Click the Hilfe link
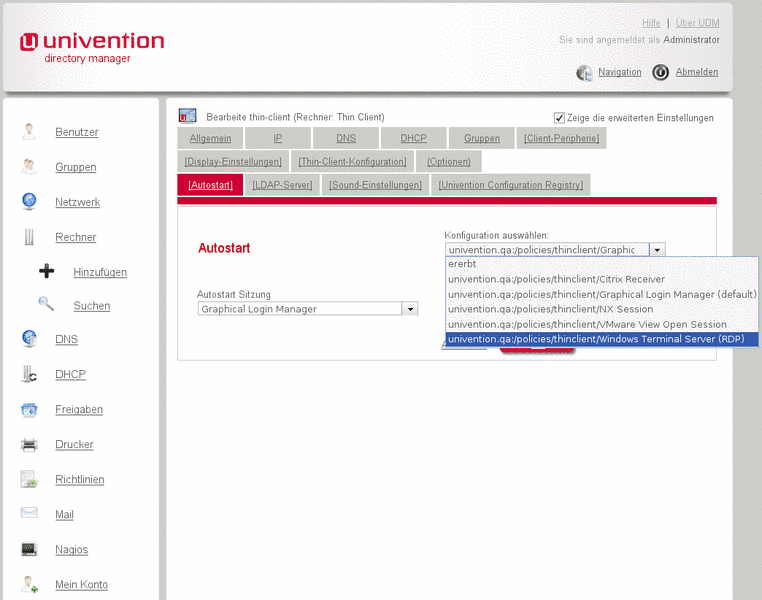The height and width of the screenshot is (600, 762). pyautogui.click(x=651, y=23)
